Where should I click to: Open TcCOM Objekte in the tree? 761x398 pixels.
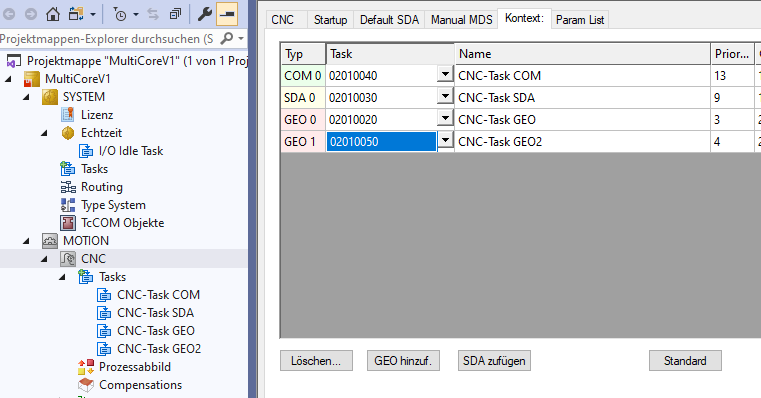[122, 223]
